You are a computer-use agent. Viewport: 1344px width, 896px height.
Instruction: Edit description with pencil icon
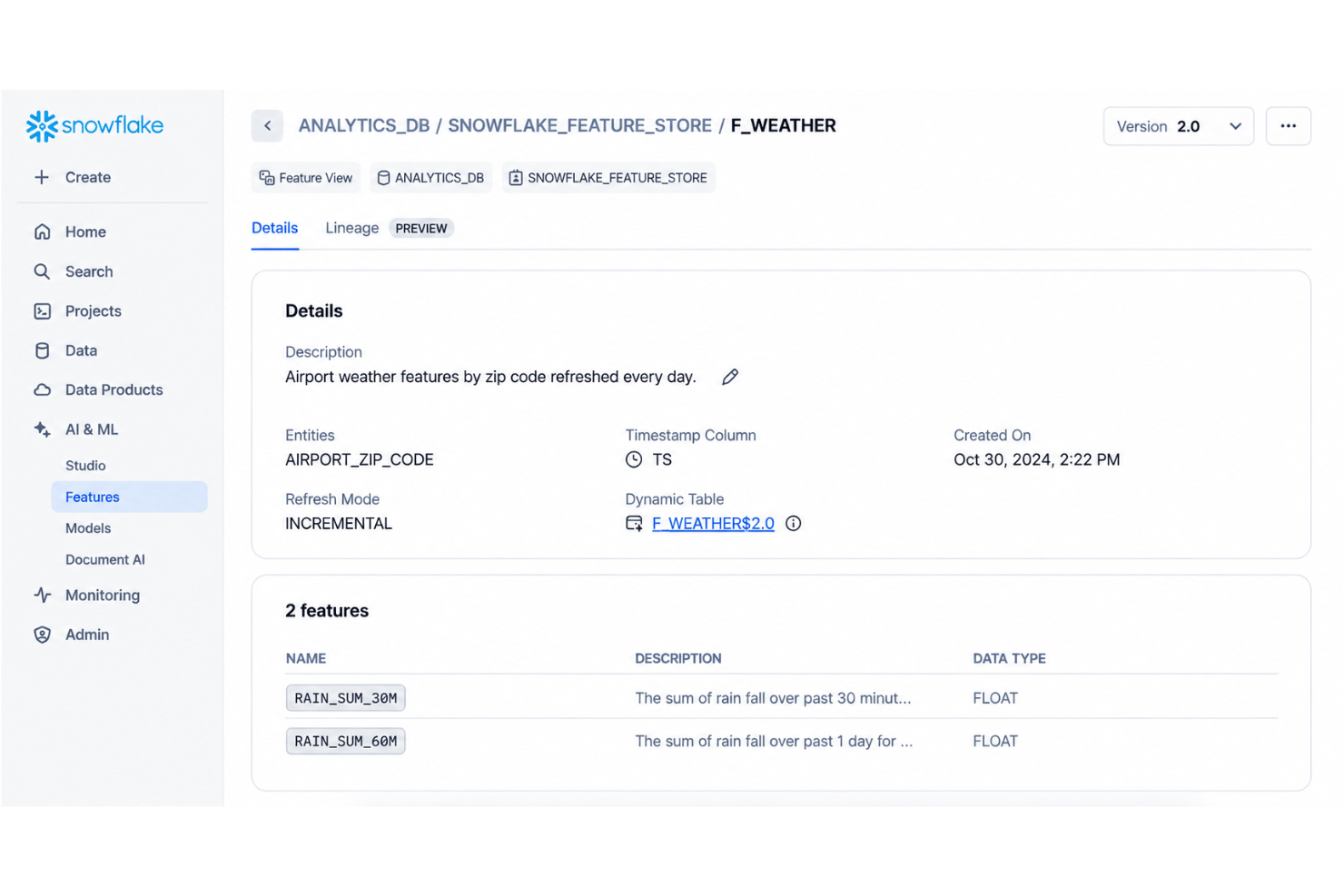tap(730, 377)
